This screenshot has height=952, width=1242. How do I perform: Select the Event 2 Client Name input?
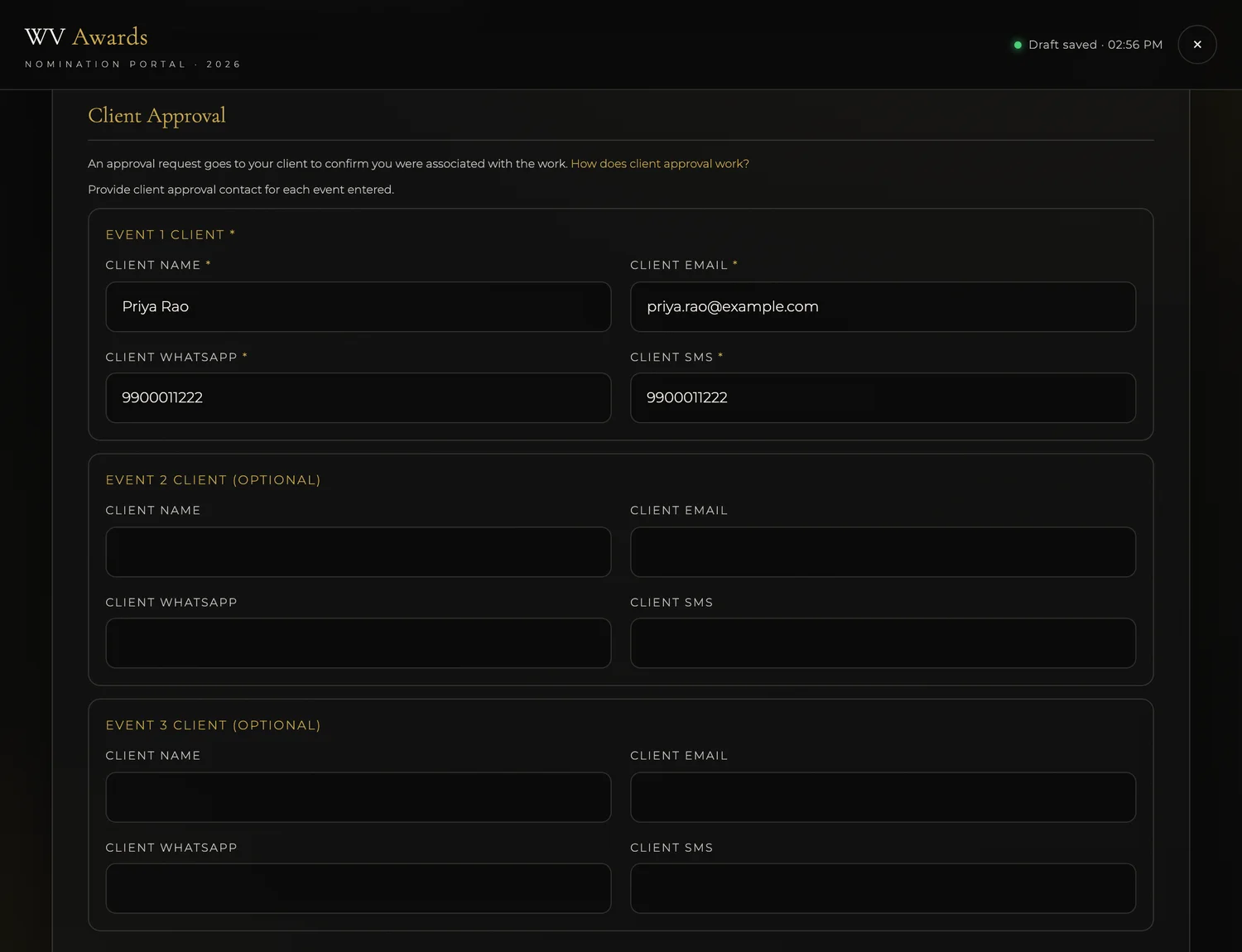pyautogui.click(x=359, y=552)
